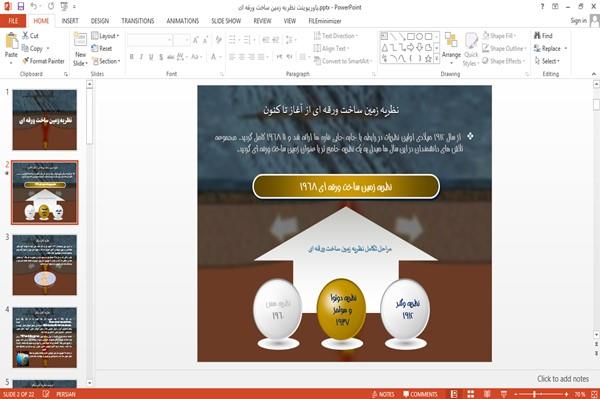Select the oval shape in shapes gallery
The width and height of the screenshot is (600, 399).
[x=420, y=36]
